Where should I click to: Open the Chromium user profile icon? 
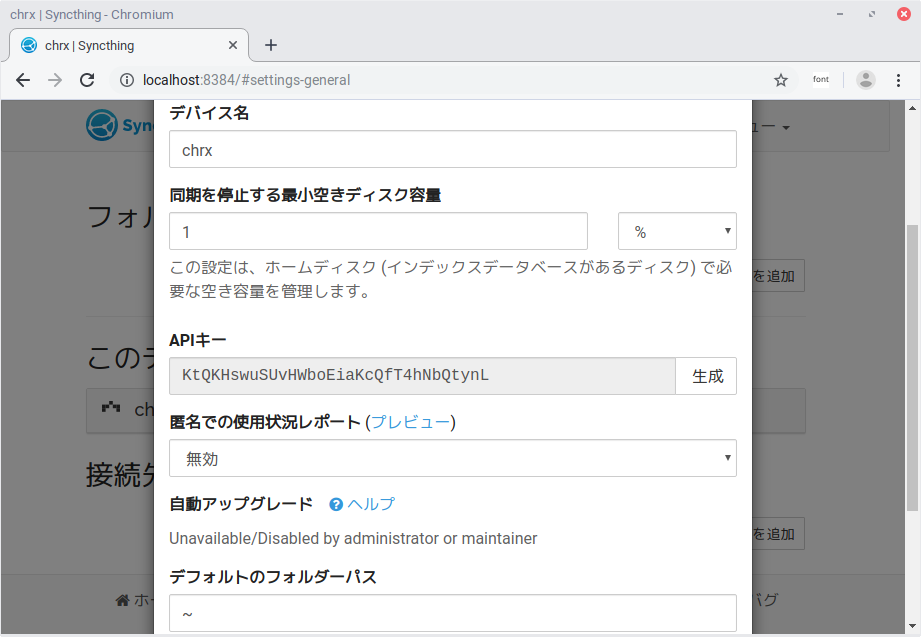tap(866, 80)
